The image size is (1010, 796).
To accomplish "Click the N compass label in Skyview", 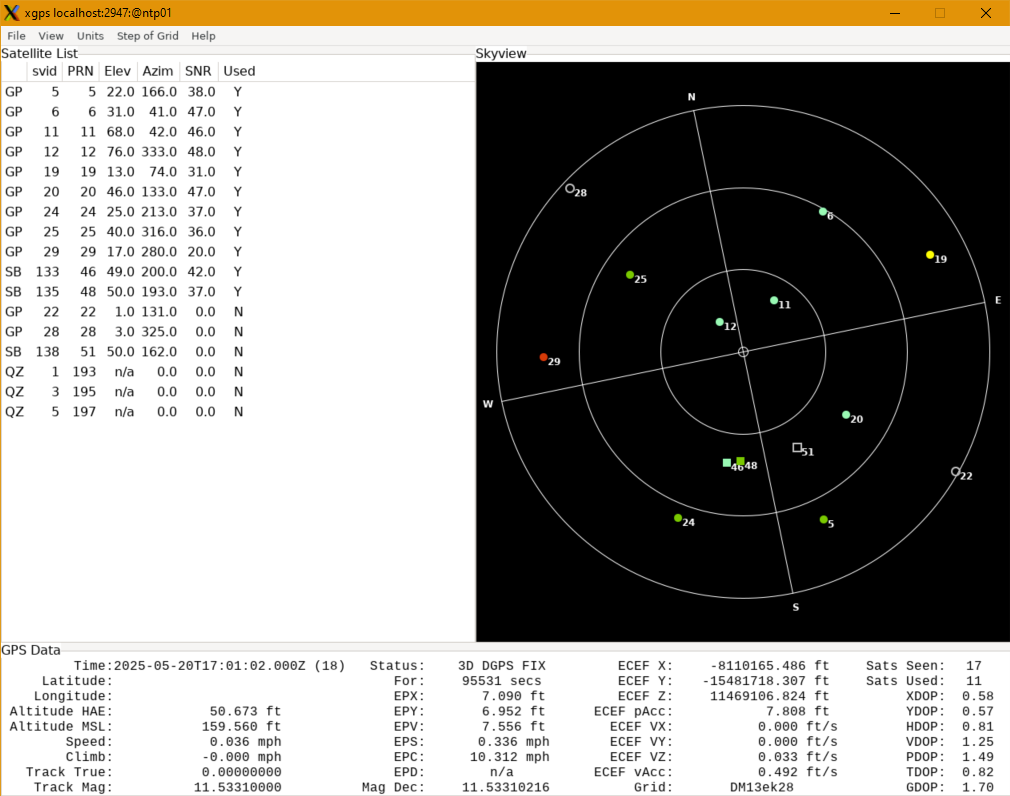I will [x=691, y=97].
